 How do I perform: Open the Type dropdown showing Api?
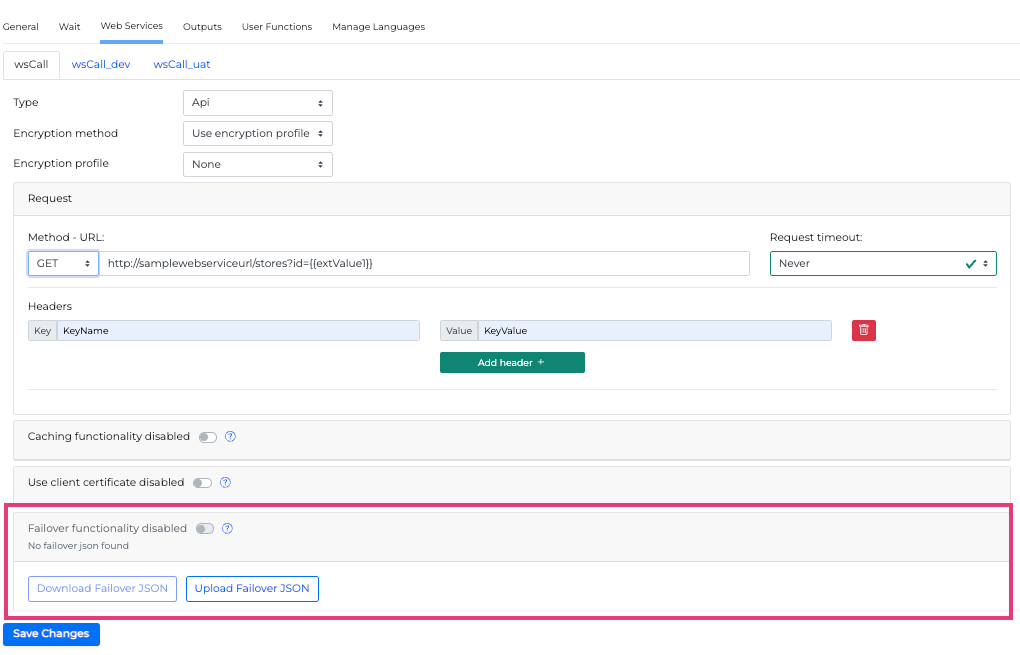tap(257, 103)
